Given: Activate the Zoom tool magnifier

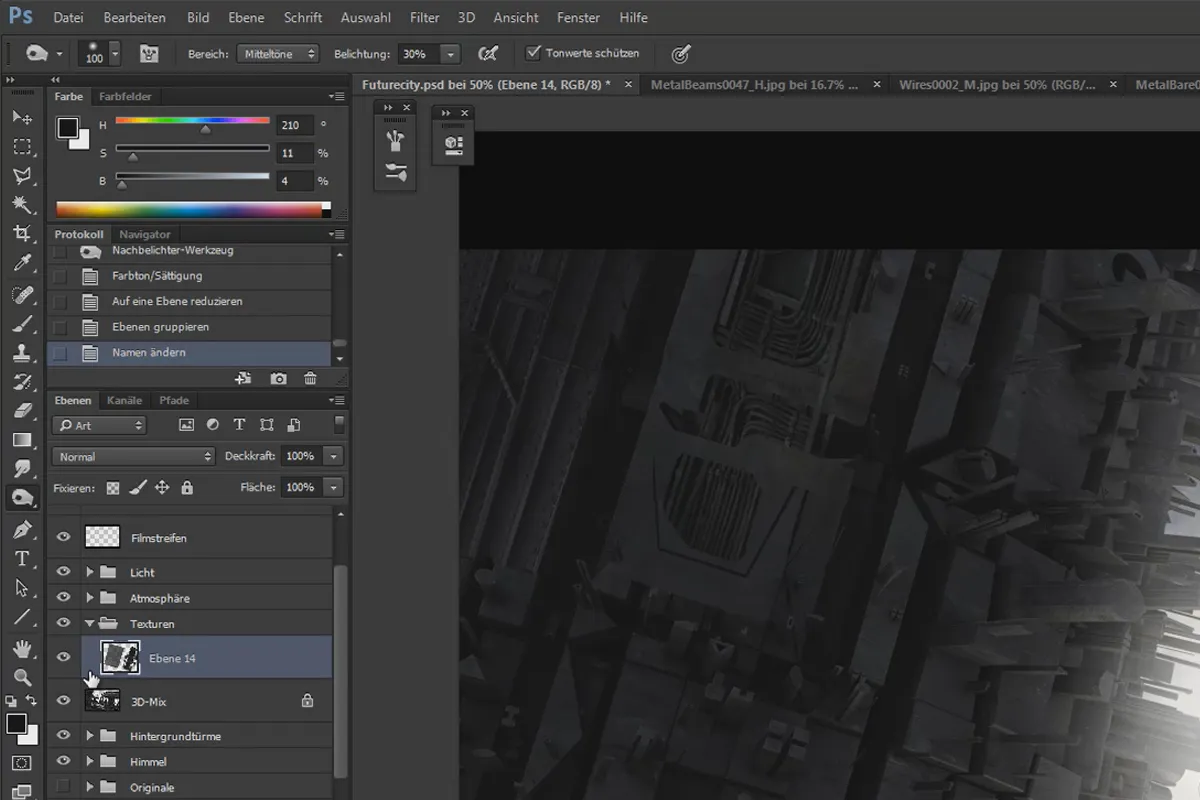Looking at the screenshot, I should [x=21, y=677].
